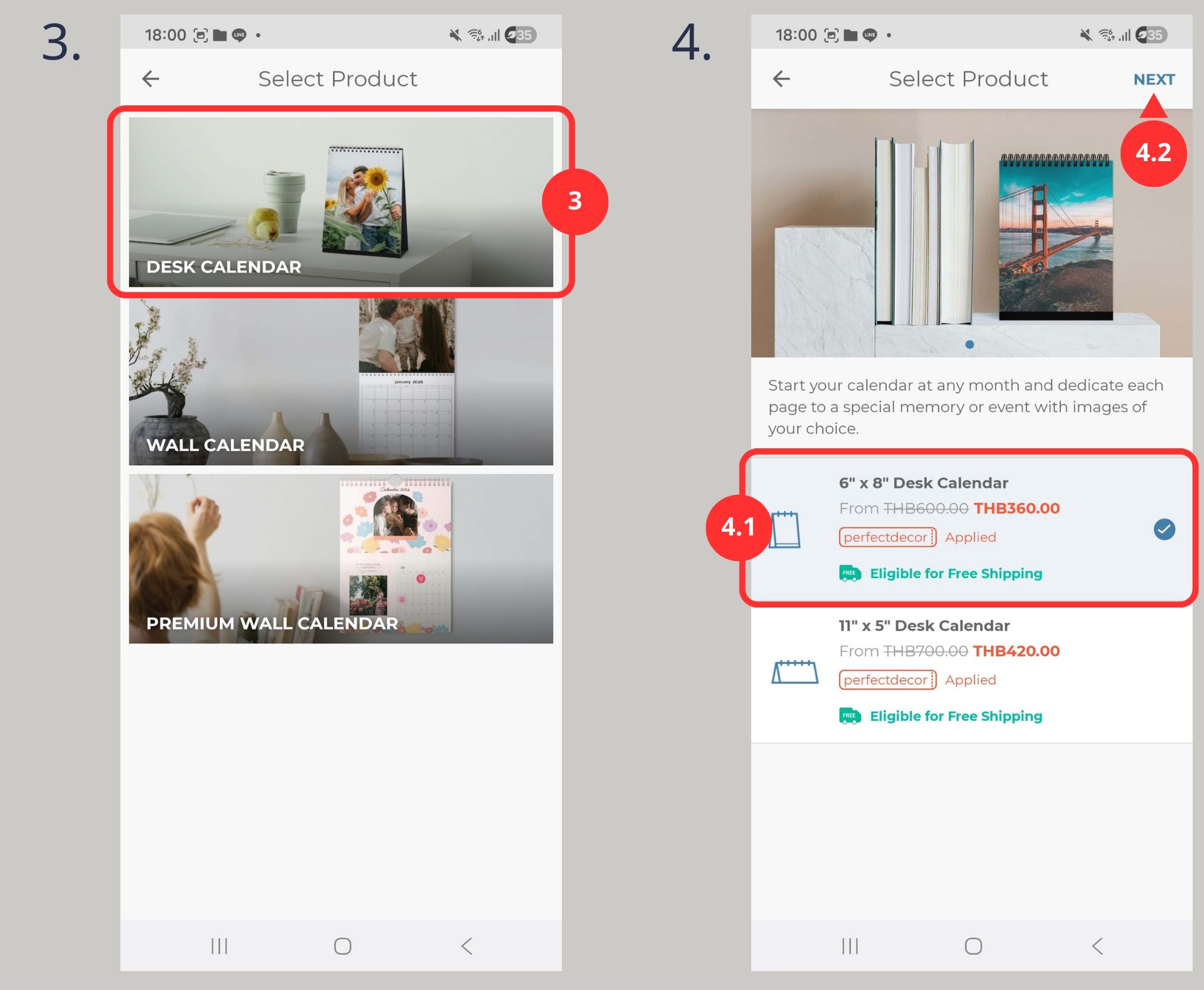Click Eligible for Free Shipping under 11x5 calendar
Viewport: 1204px width, 990px height.
956,716
